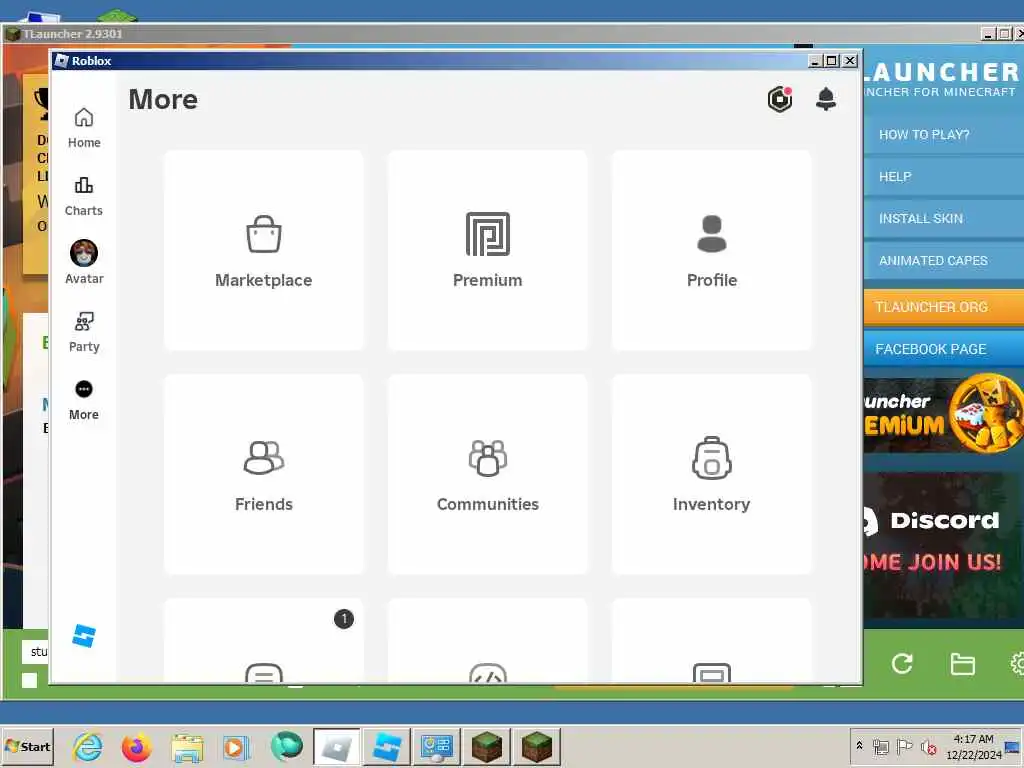
Task: Open Charts in the Roblox sidebar
Action: (84, 196)
